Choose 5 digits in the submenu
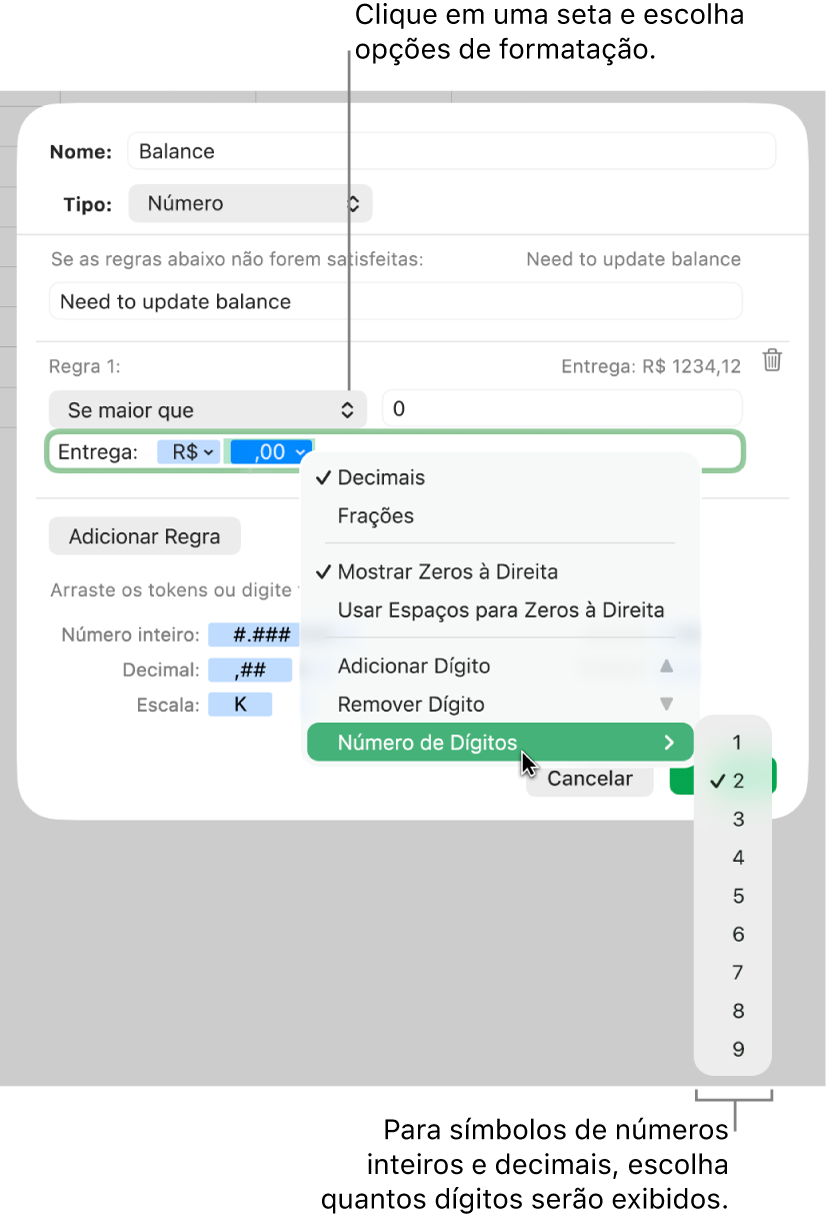 coord(737,895)
